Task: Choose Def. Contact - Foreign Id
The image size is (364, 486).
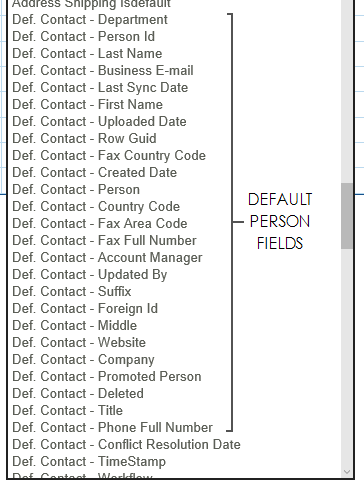Action: (x=85, y=308)
